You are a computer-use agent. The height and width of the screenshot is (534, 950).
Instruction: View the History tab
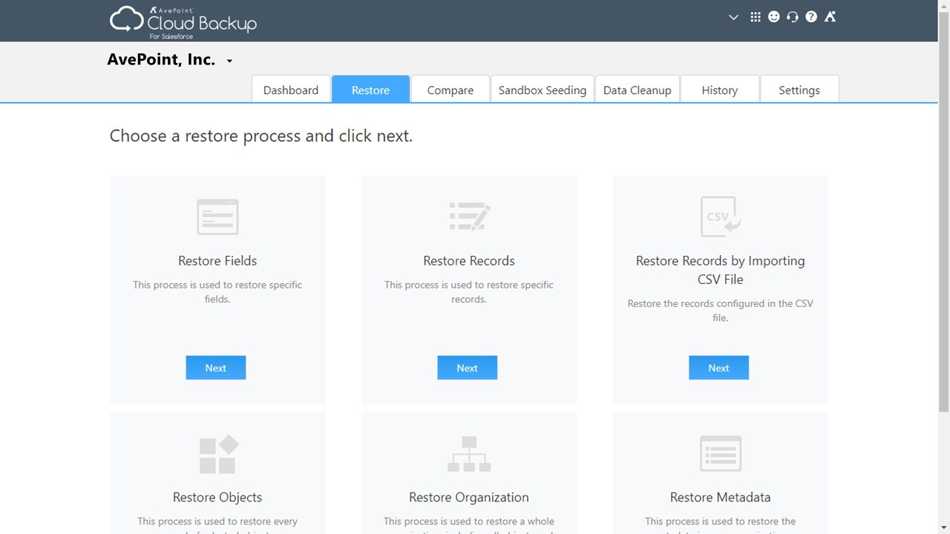tap(720, 90)
